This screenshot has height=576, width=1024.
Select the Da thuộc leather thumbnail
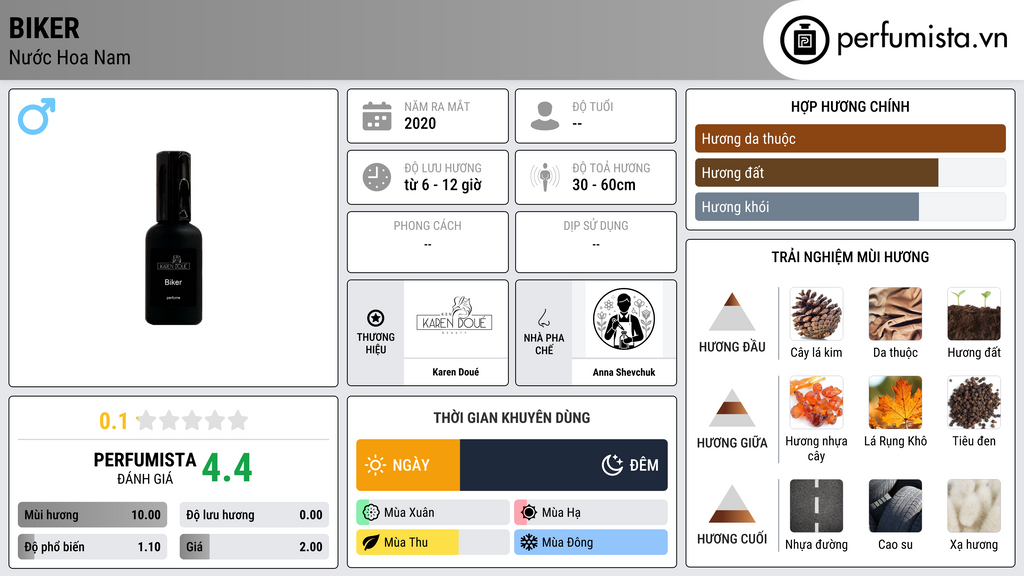pyautogui.click(x=895, y=314)
